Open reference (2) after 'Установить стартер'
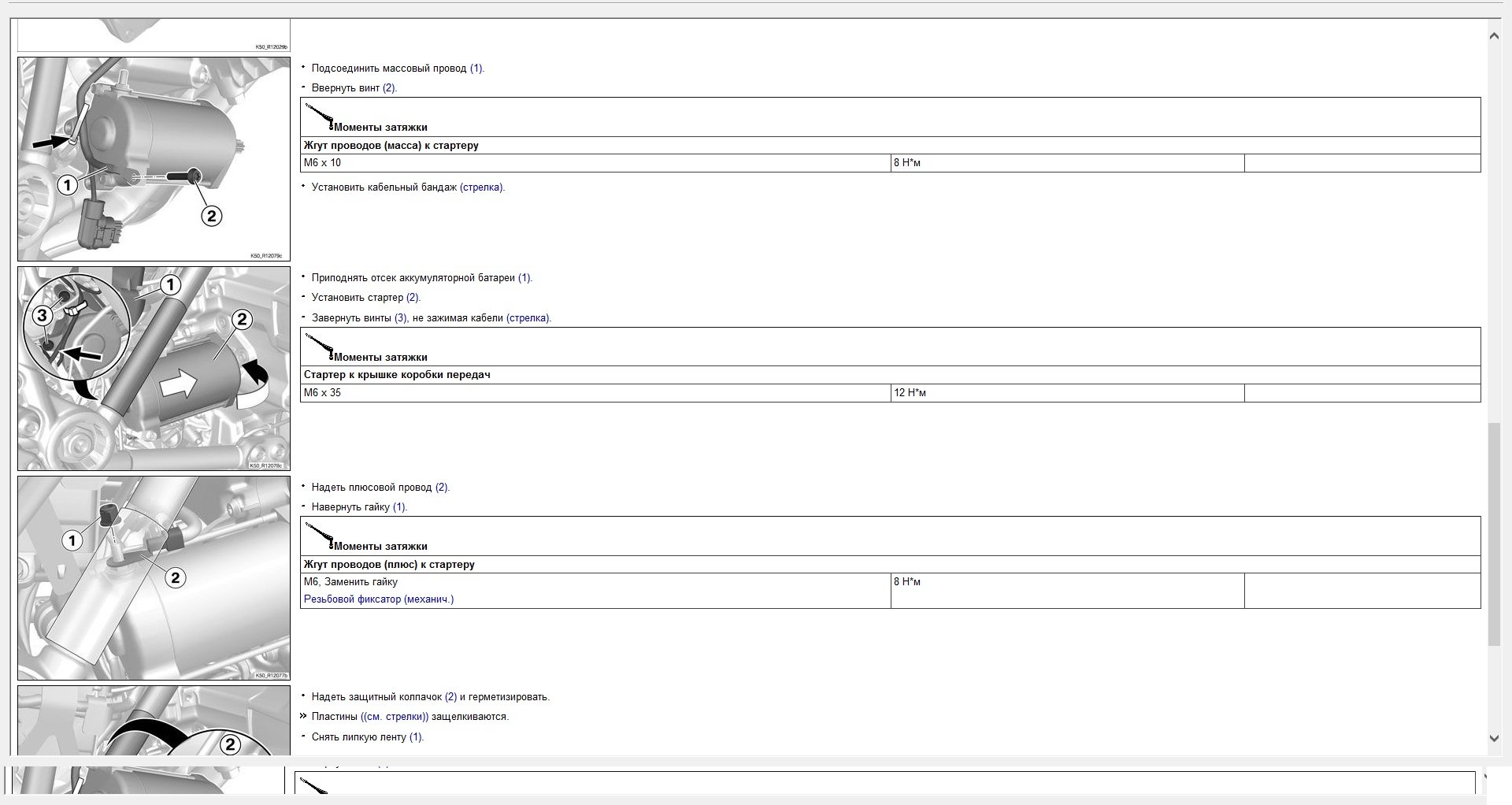This screenshot has height=805, width=1512. (413, 298)
